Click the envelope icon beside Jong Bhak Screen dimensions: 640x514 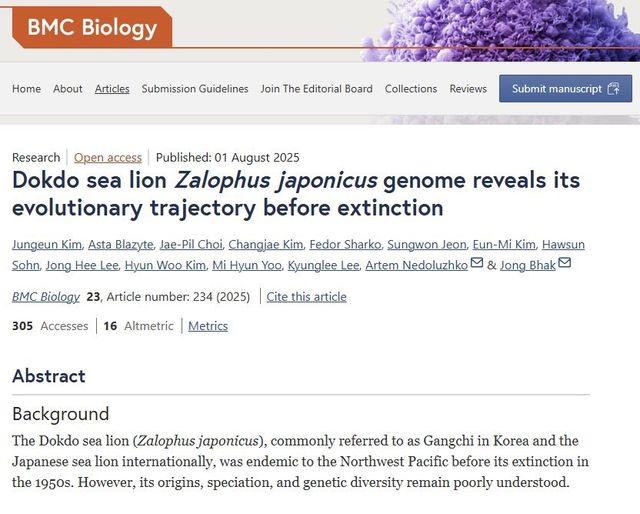pos(565,264)
